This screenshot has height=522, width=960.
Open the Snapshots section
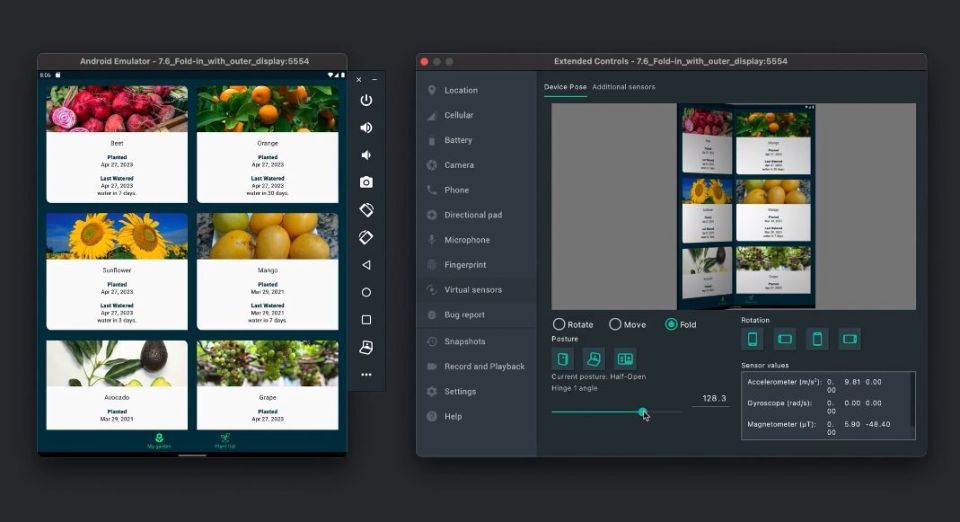point(464,341)
